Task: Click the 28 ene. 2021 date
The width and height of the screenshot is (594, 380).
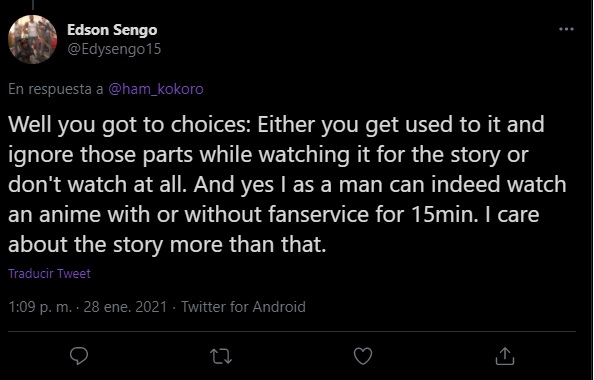Action: click(125, 307)
